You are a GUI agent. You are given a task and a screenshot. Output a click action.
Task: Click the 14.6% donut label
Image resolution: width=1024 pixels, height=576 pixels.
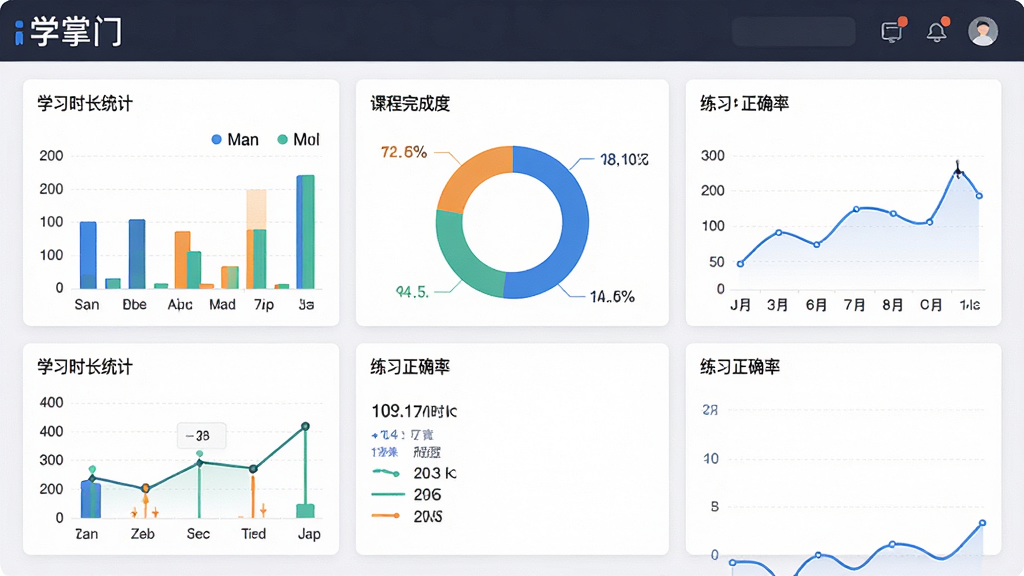[x=612, y=296]
